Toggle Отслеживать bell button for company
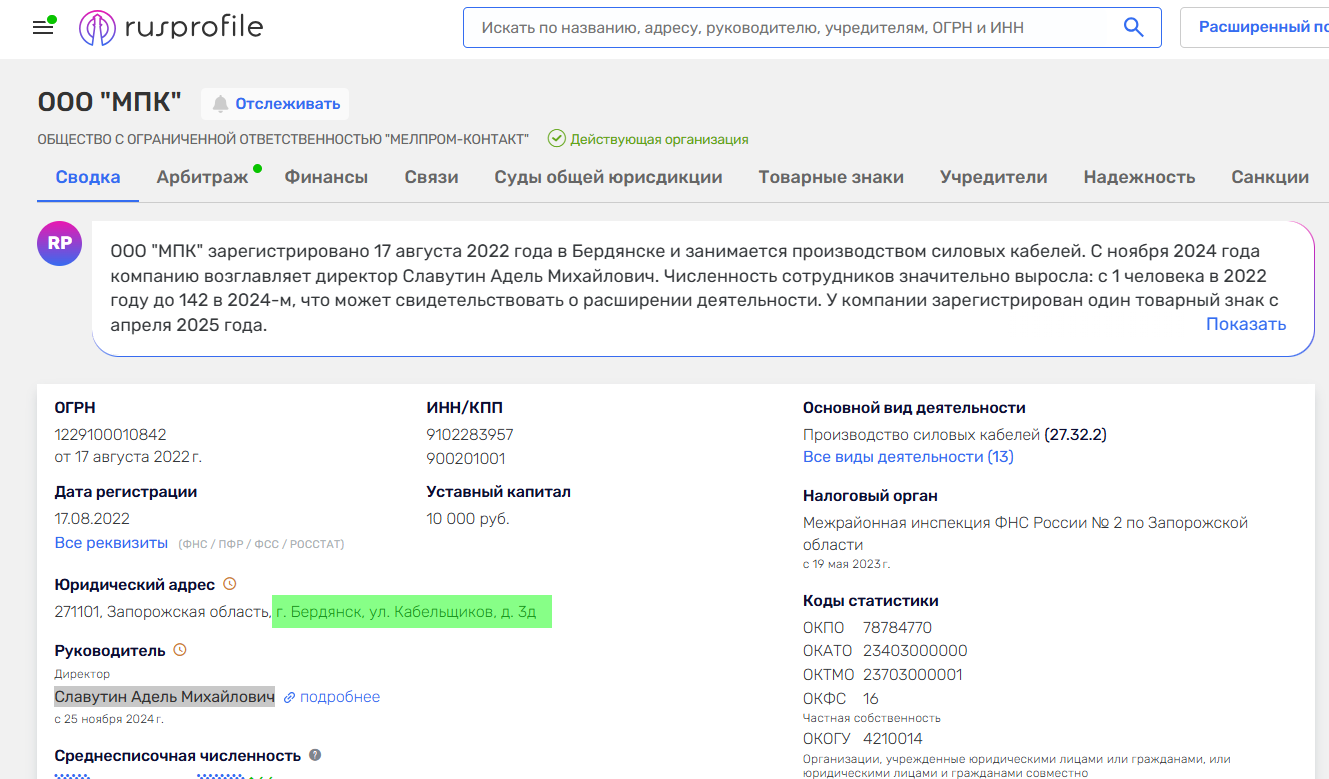 (275, 104)
